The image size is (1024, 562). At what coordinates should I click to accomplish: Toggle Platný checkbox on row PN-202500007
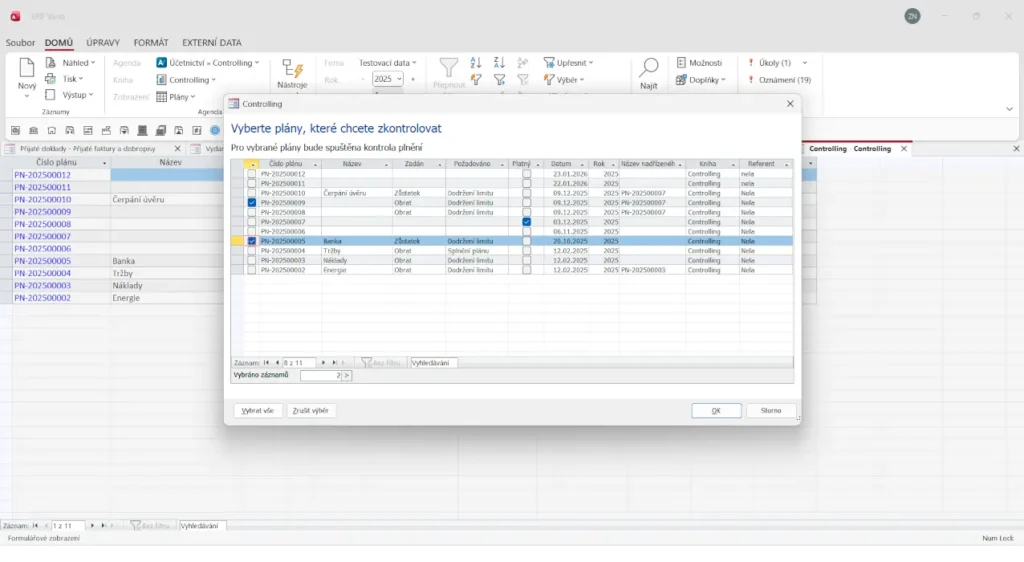[526, 222]
